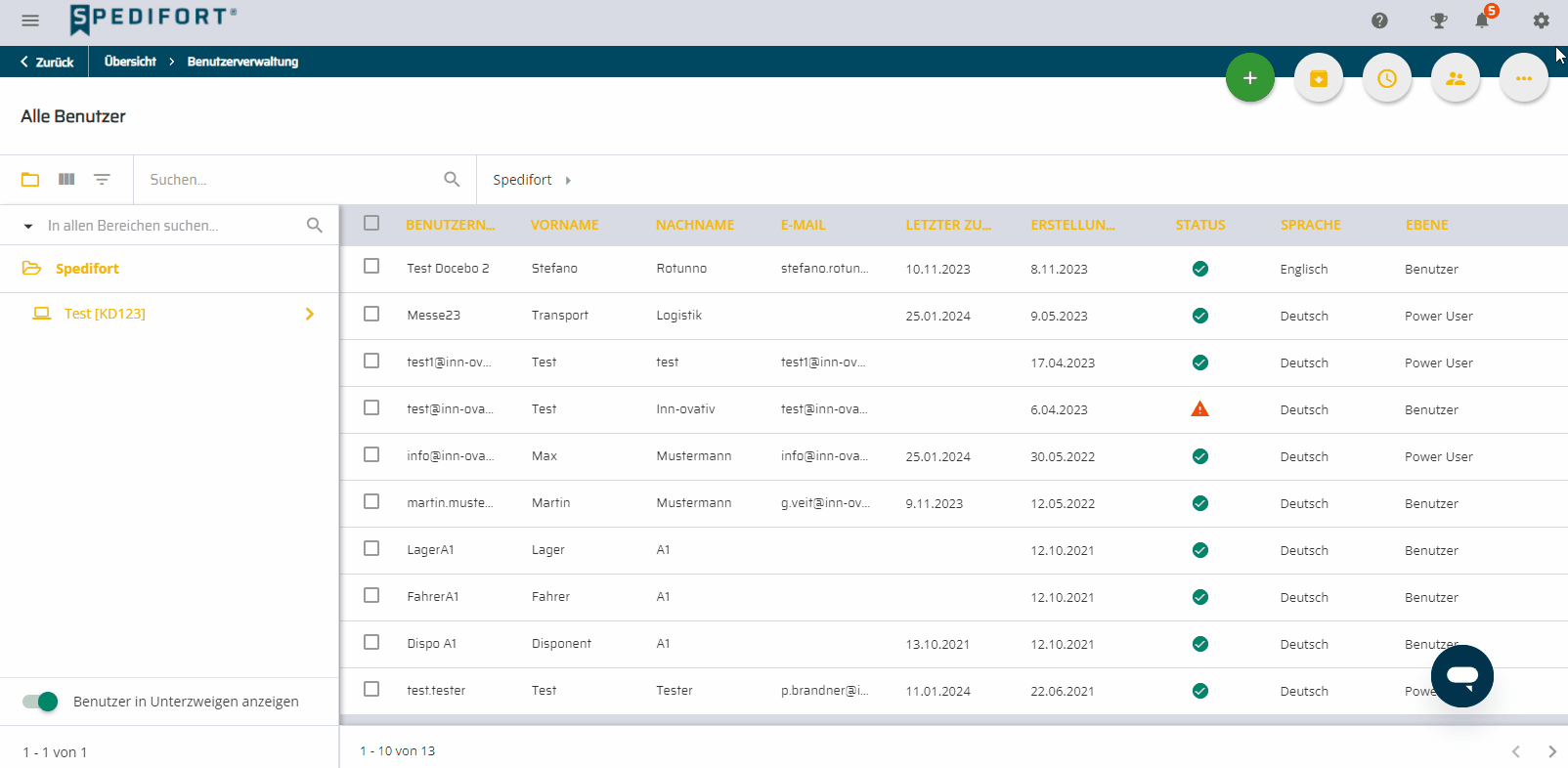Open the column chooser icon

(66, 180)
